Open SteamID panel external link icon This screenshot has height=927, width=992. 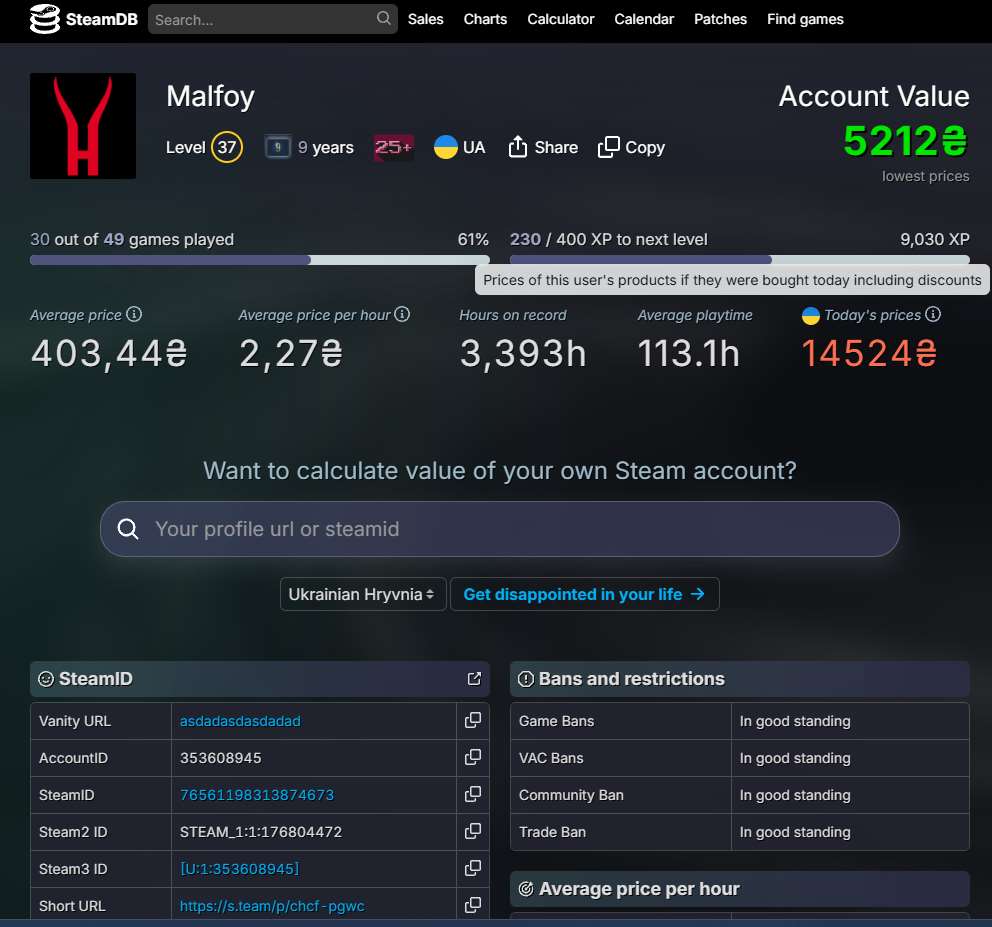(474, 679)
